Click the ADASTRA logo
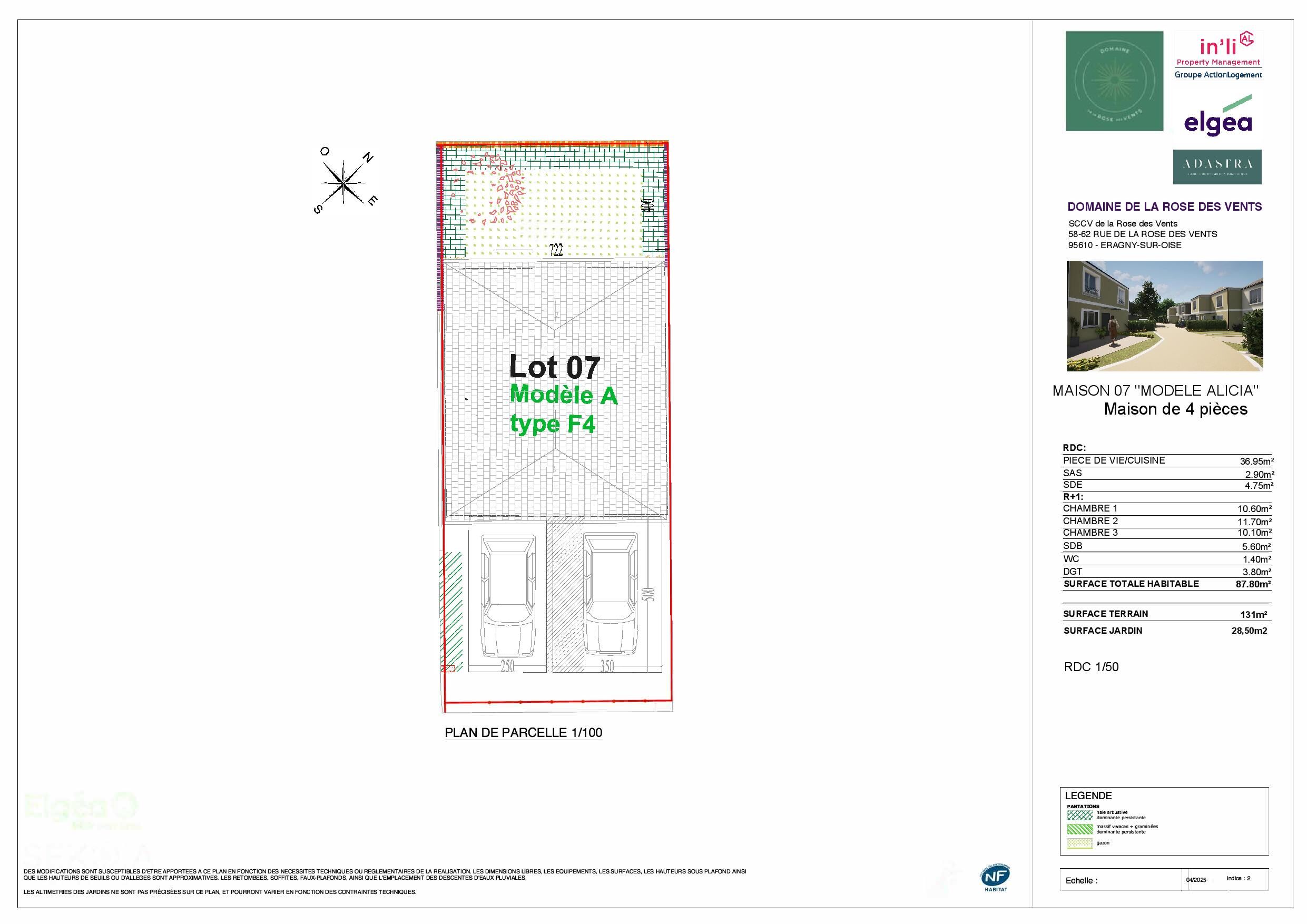 [1217, 167]
